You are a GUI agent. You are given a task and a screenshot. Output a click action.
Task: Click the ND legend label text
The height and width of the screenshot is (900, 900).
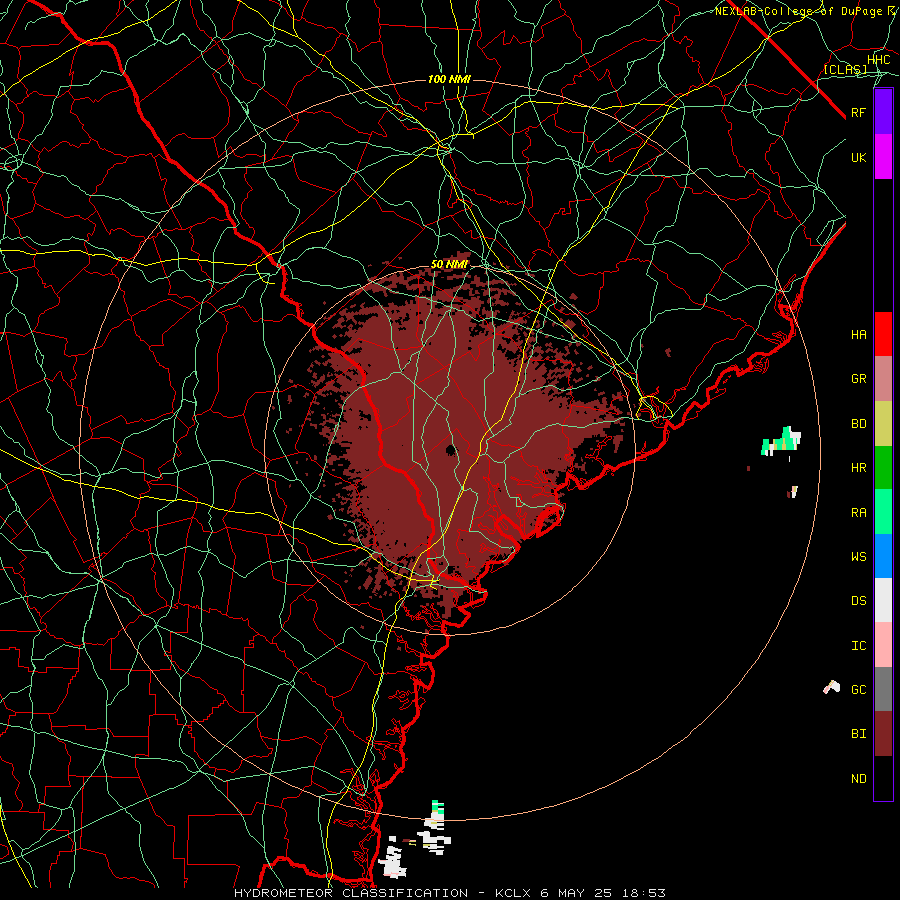(859, 779)
